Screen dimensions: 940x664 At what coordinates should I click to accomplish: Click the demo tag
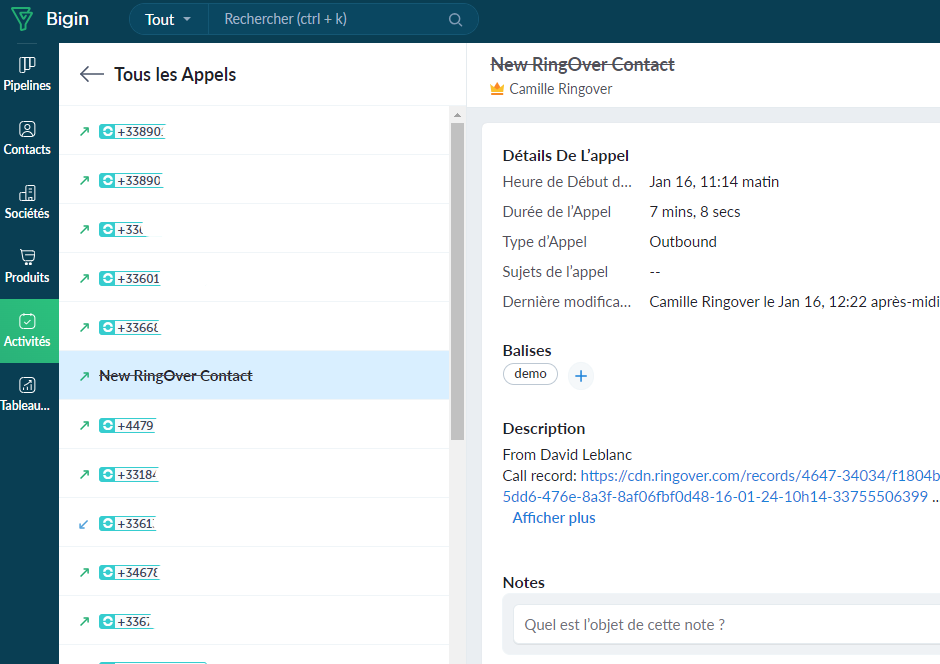(x=530, y=374)
